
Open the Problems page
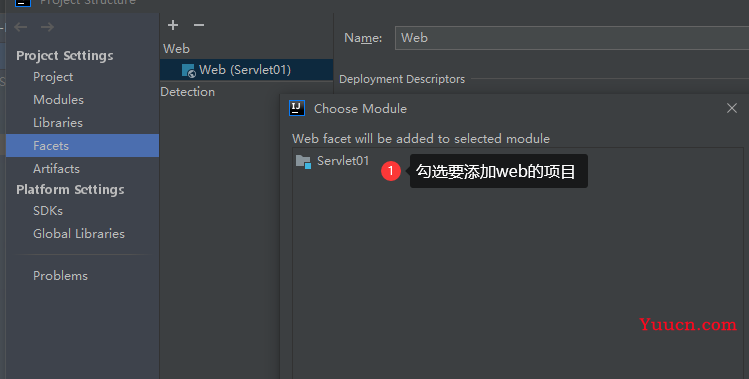[60, 276]
